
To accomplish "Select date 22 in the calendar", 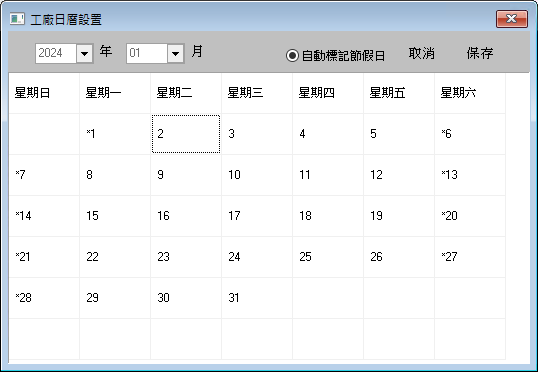I will (115, 257).
